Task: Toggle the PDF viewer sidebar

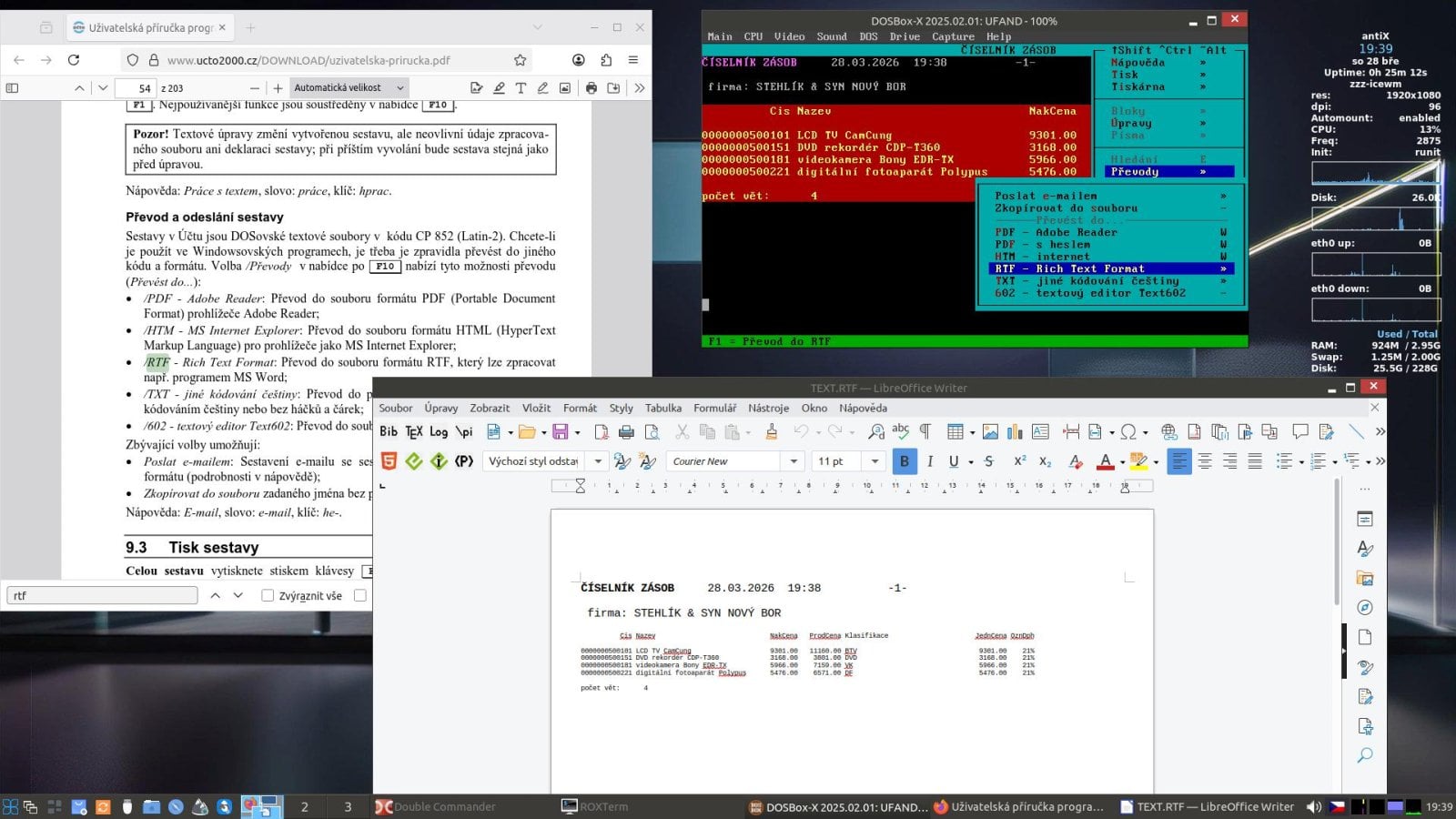Action: point(13,88)
